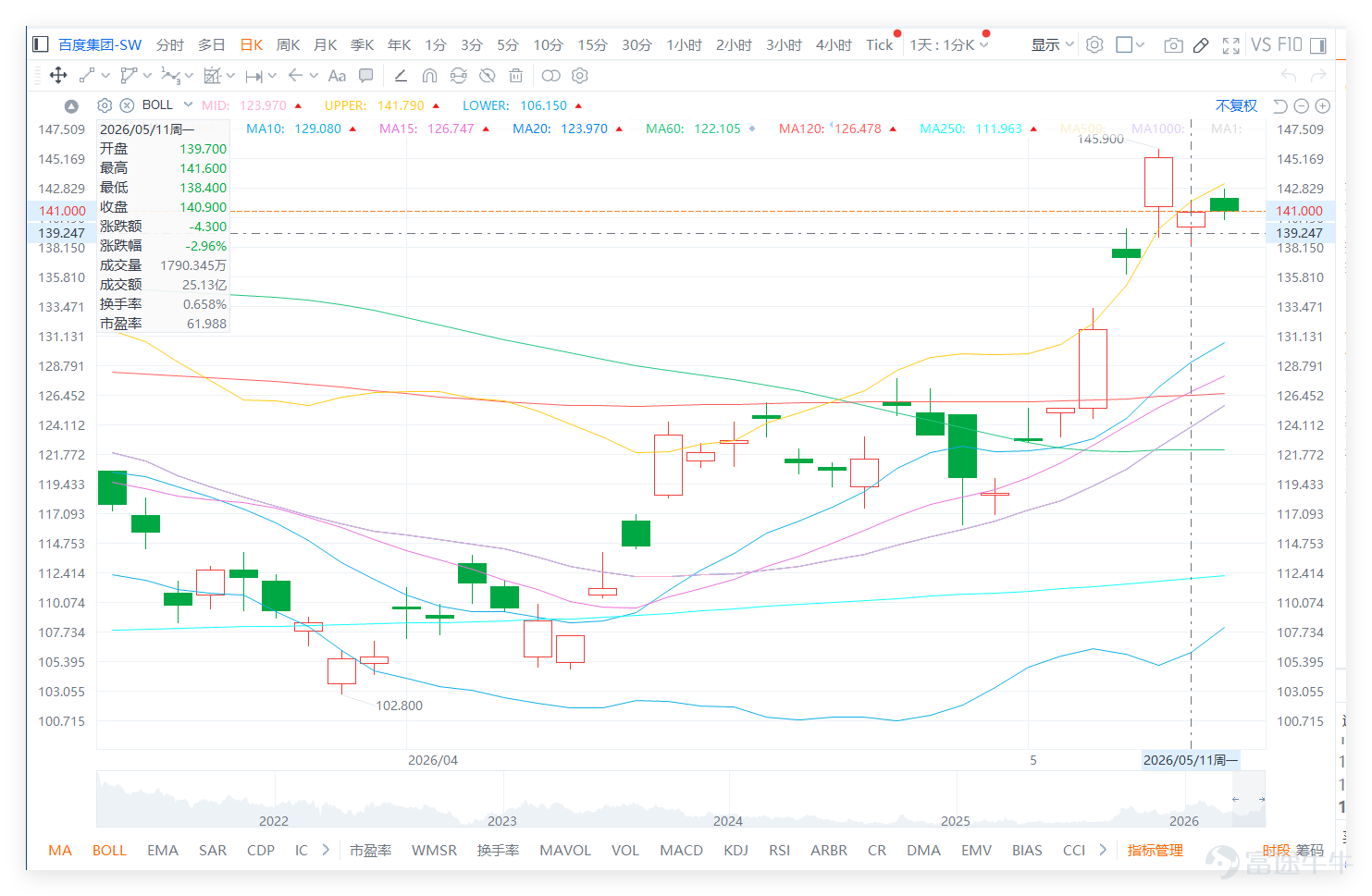Toggle hide drawings eye icon
This screenshot has width=1372, height=896.
click(487, 76)
